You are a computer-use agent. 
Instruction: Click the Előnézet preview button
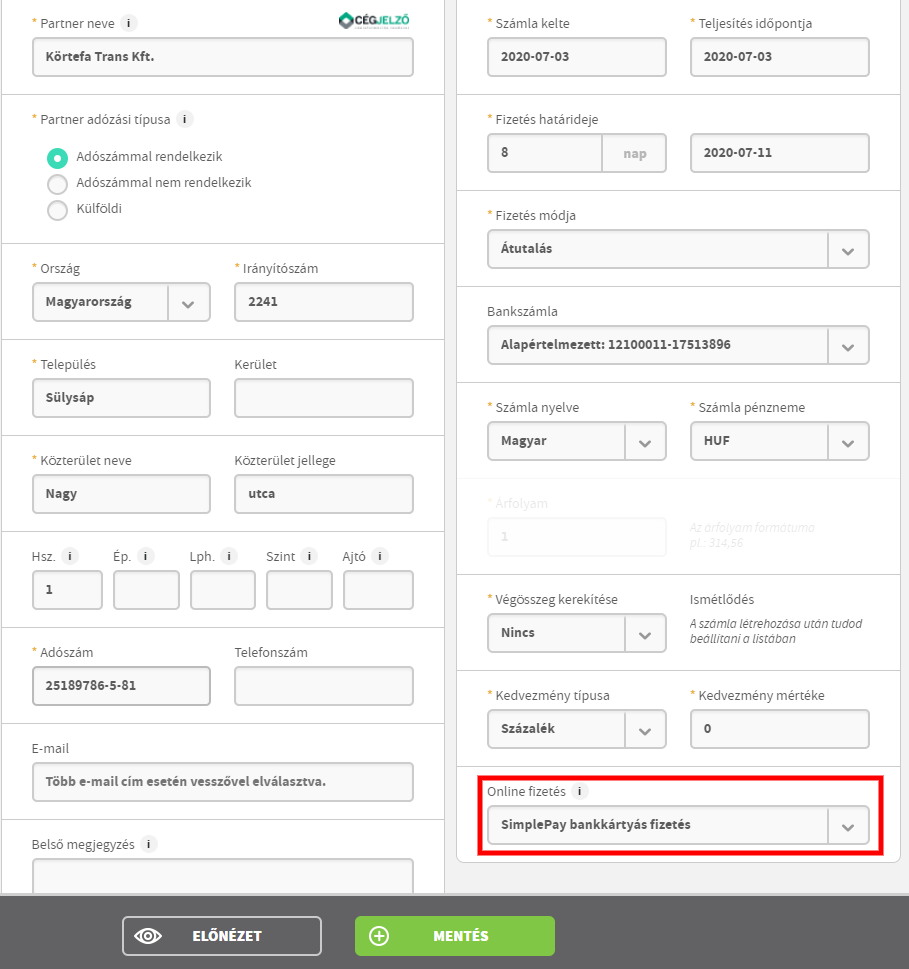(x=222, y=936)
